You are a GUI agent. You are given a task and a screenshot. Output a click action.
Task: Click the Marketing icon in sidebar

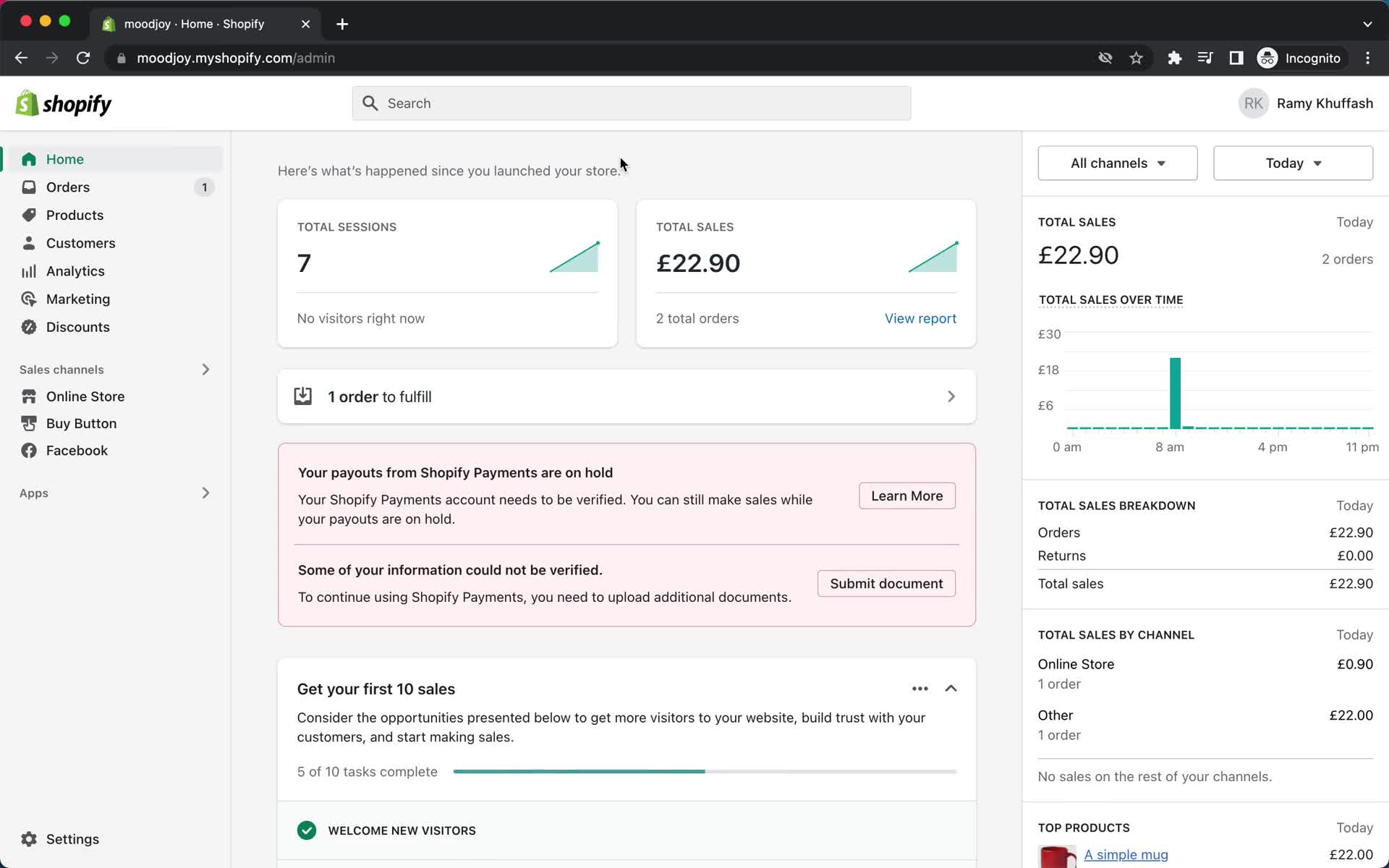click(x=28, y=299)
